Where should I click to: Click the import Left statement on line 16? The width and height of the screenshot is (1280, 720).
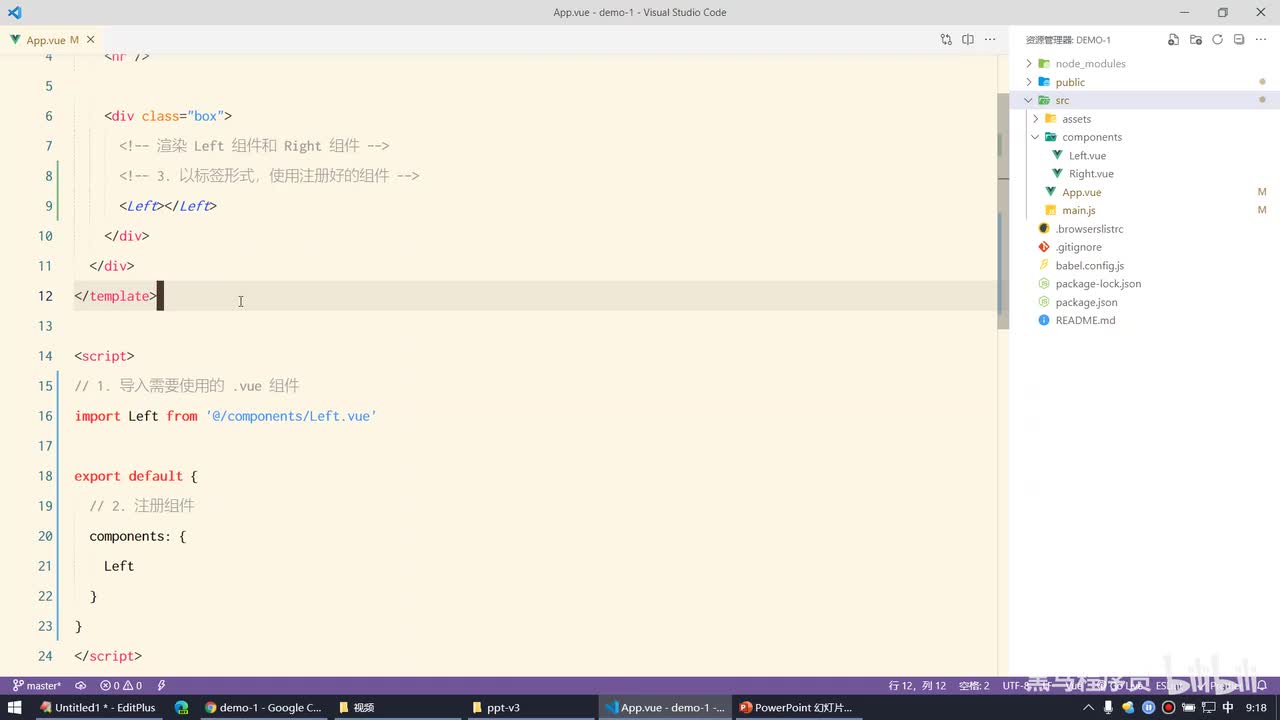click(x=225, y=416)
